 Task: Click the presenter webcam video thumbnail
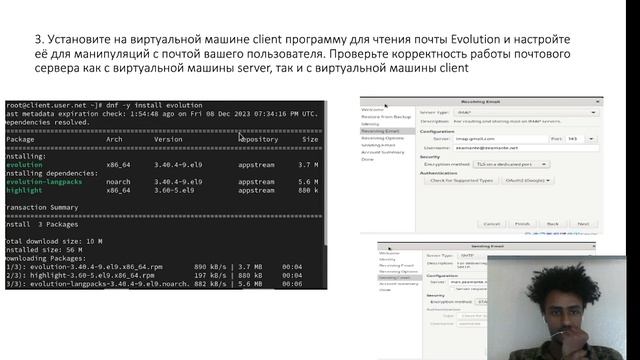pos(556,308)
